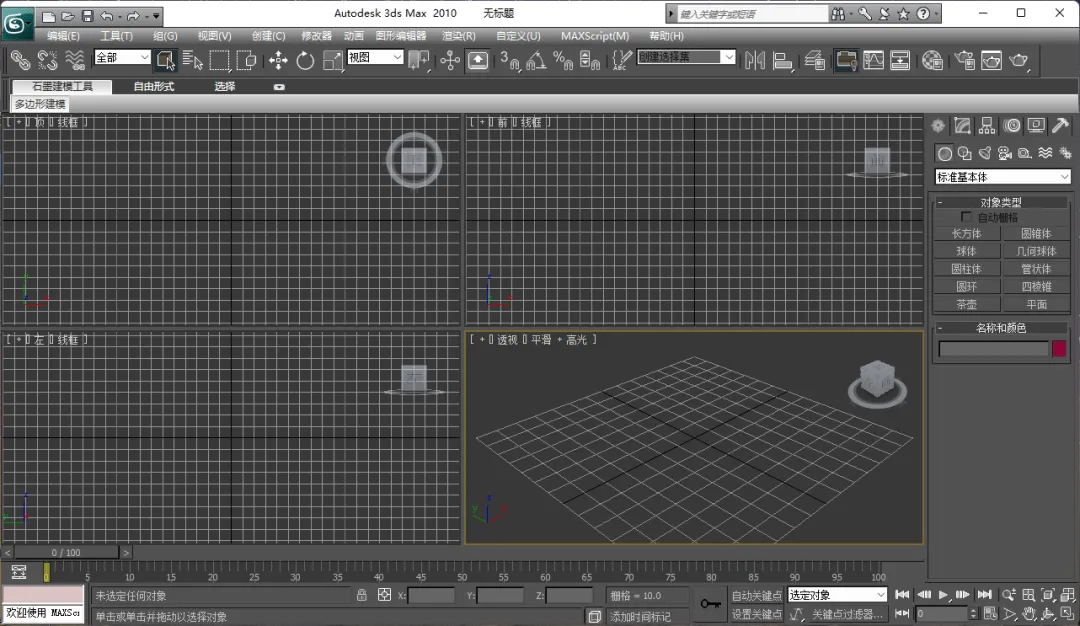Select the Move tool in the main toolbar
The image size is (1080, 626).
pos(278,60)
